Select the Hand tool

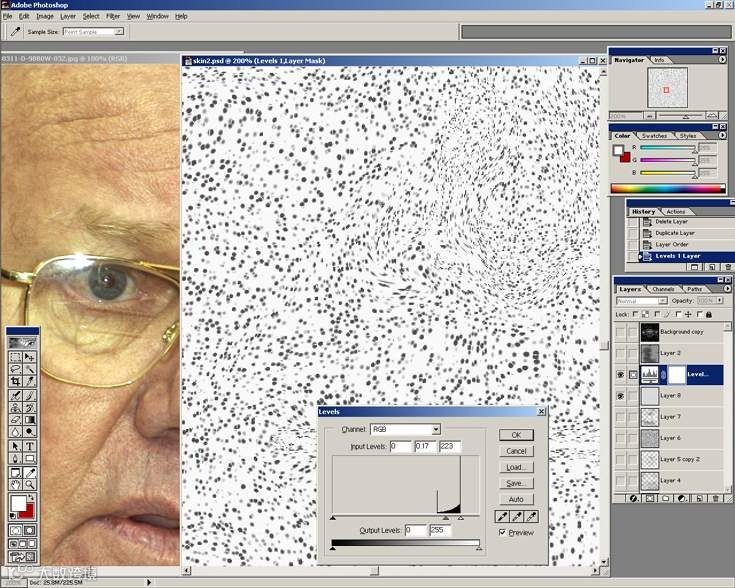(x=15, y=484)
